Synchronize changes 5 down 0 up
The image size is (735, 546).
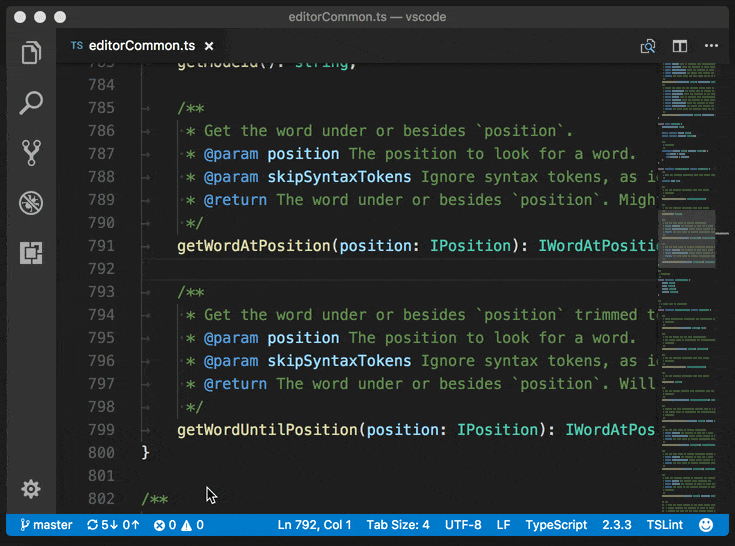[113, 525]
